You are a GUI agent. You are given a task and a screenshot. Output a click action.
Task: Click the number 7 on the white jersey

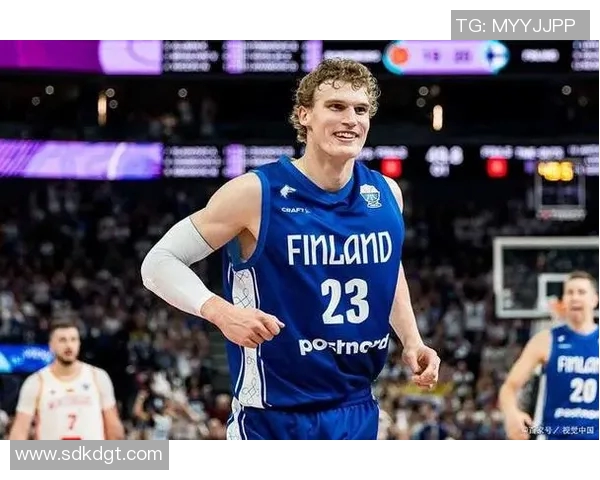coord(72,421)
